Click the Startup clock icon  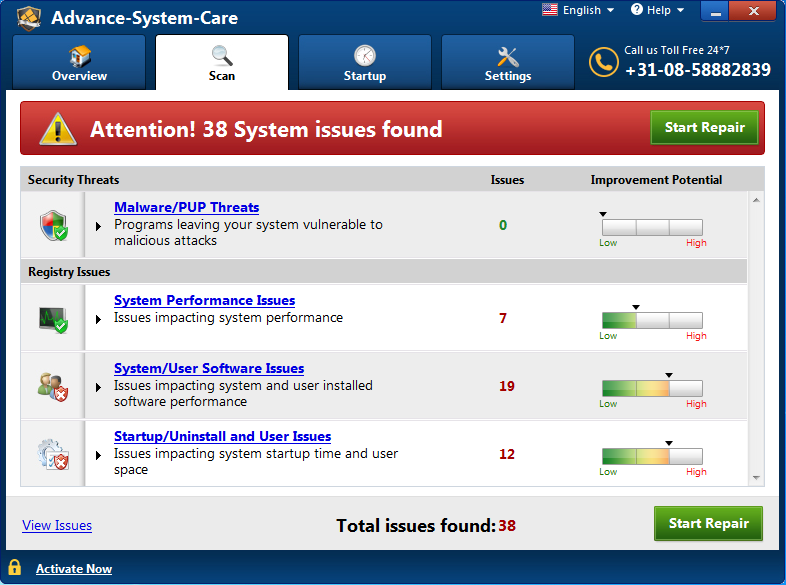click(365, 56)
